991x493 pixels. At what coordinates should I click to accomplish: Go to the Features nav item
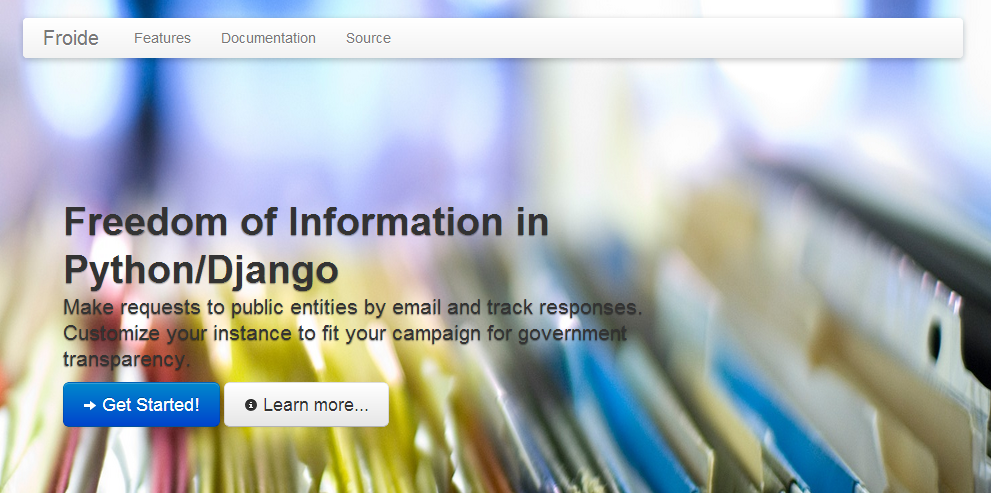pyautogui.click(x=162, y=38)
